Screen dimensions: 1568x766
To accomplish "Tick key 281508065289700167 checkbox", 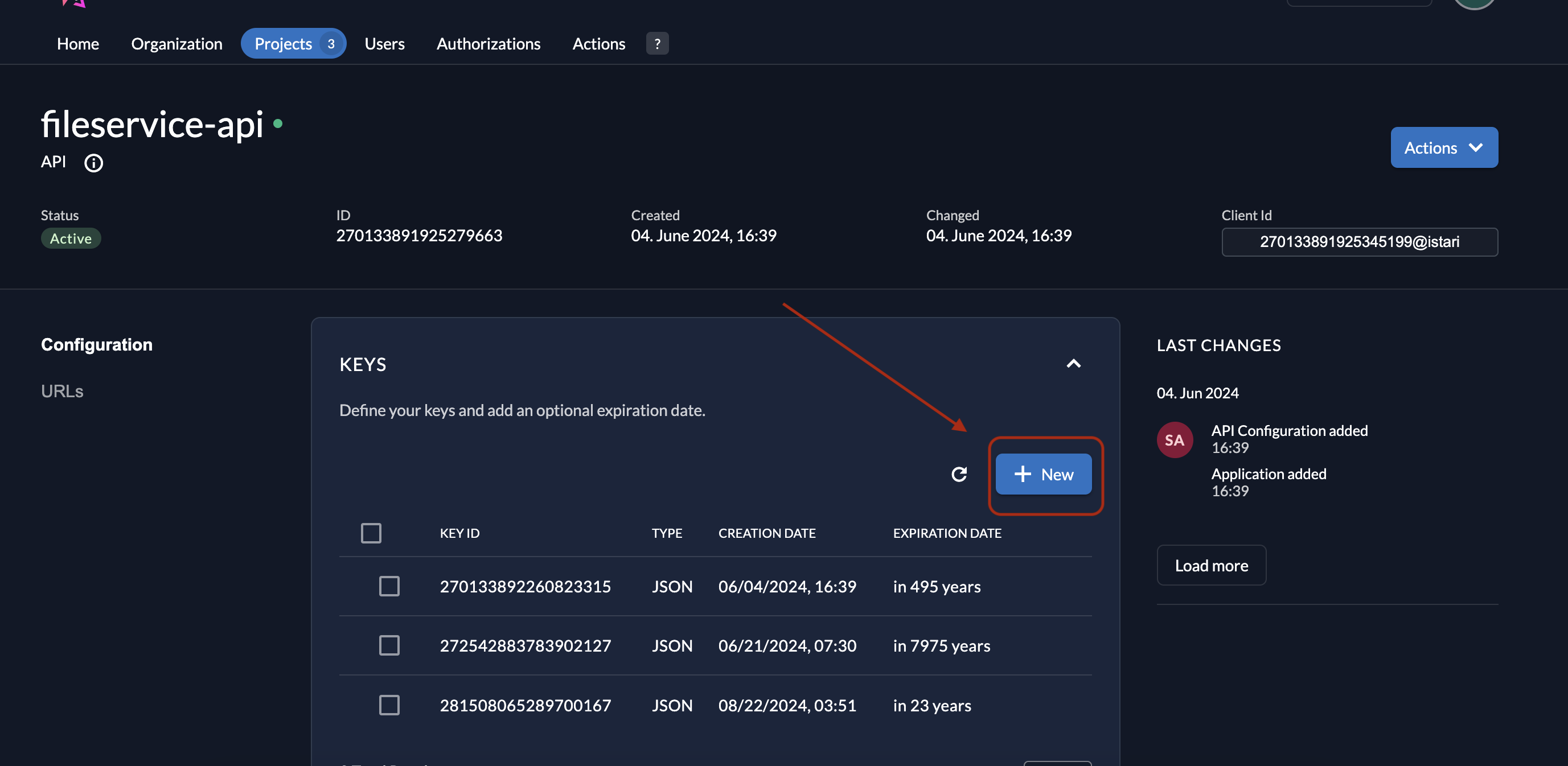I will tap(389, 705).
